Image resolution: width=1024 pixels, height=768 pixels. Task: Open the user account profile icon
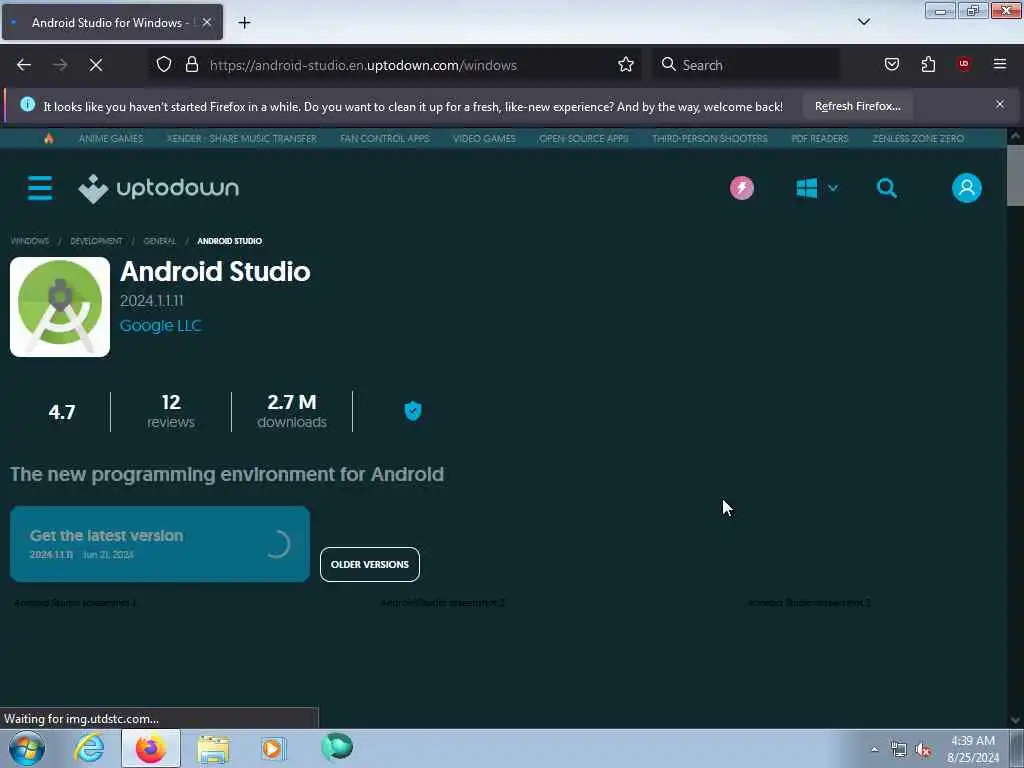point(967,188)
